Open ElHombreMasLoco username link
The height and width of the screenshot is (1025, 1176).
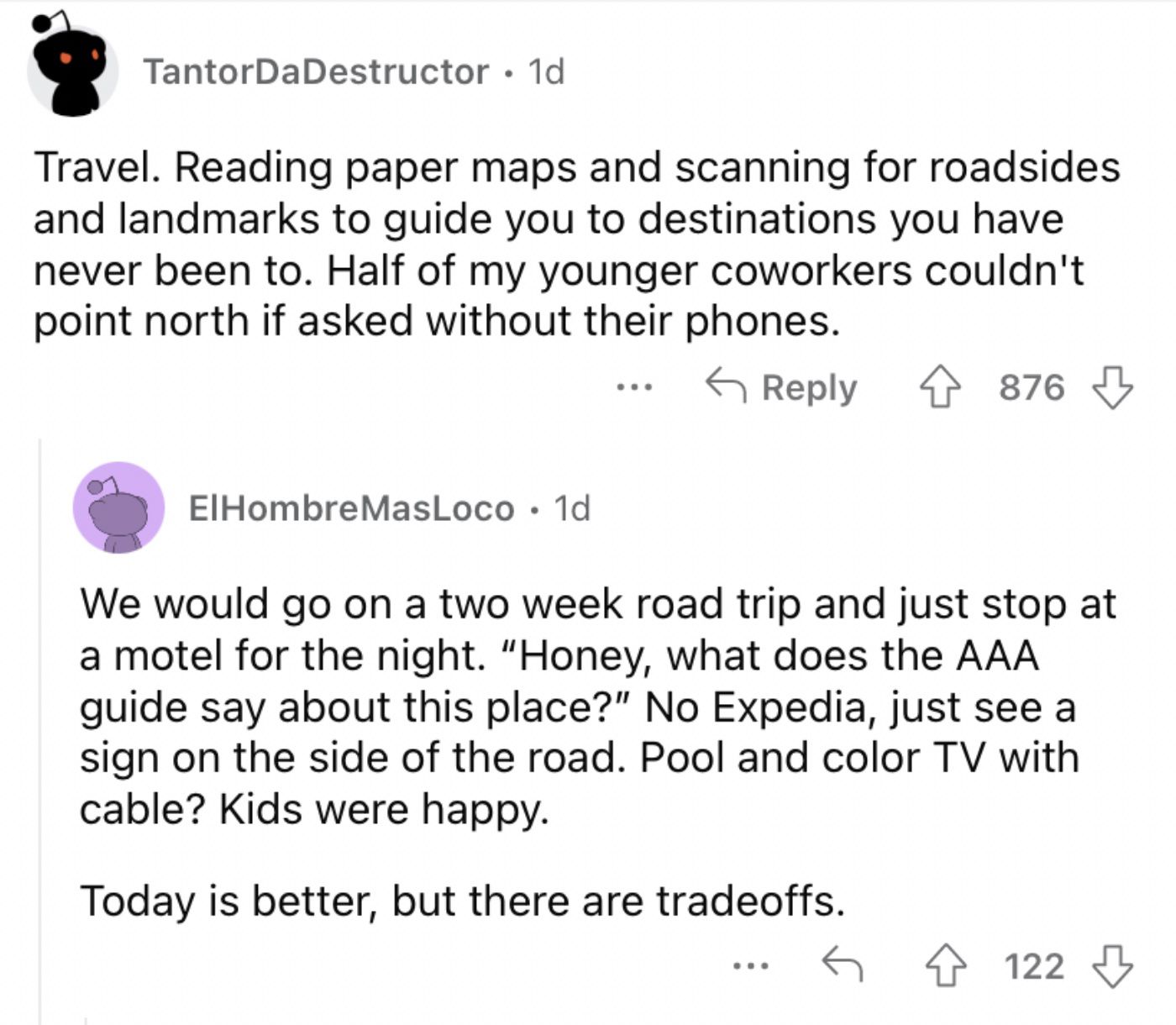(351, 508)
